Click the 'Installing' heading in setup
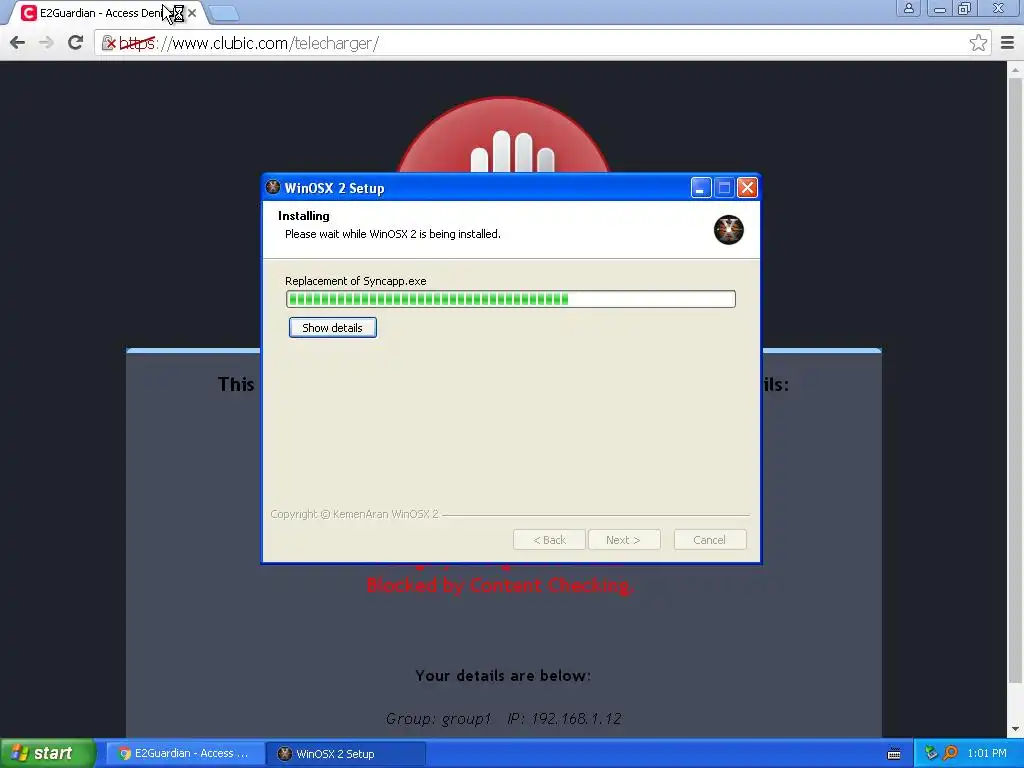Image resolution: width=1024 pixels, height=768 pixels. click(x=304, y=216)
